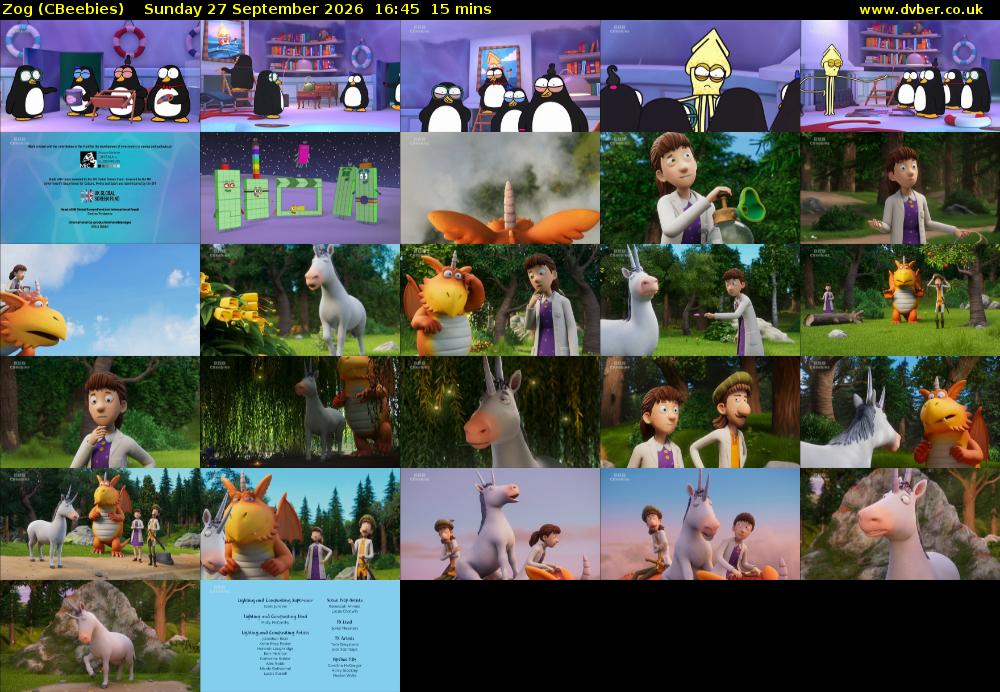Click the 15 mins duration text
Screen dimensions: 1000x692
click(x=460, y=9)
